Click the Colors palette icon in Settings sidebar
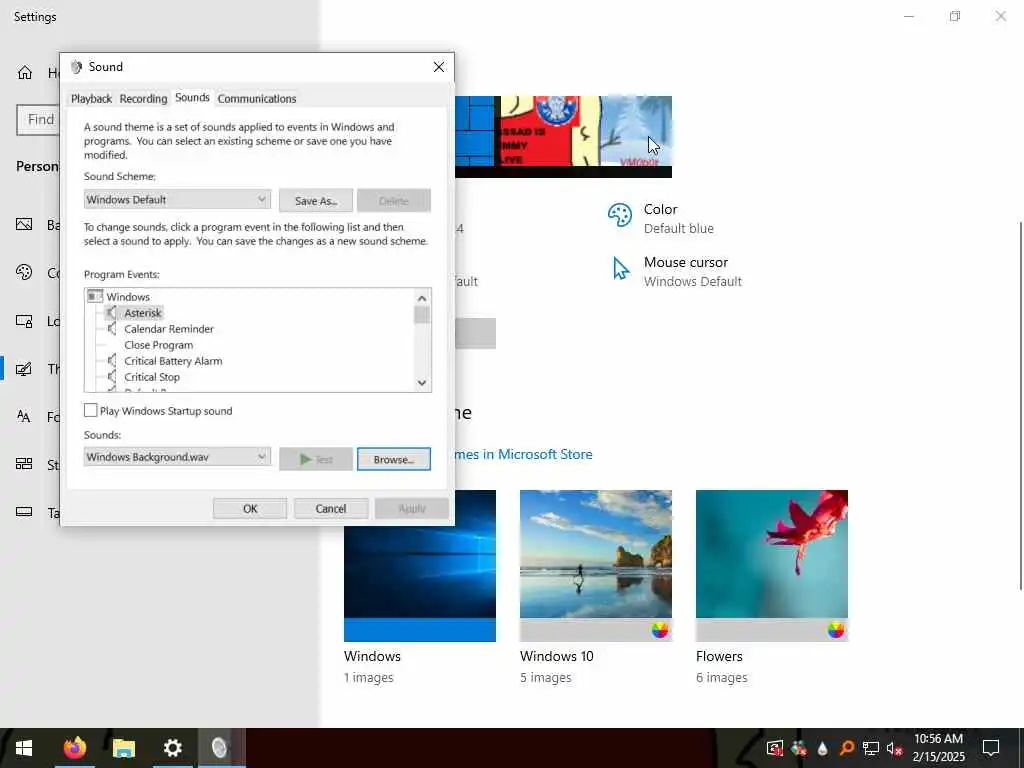The image size is (1024, 768). [x=24, y=272]
